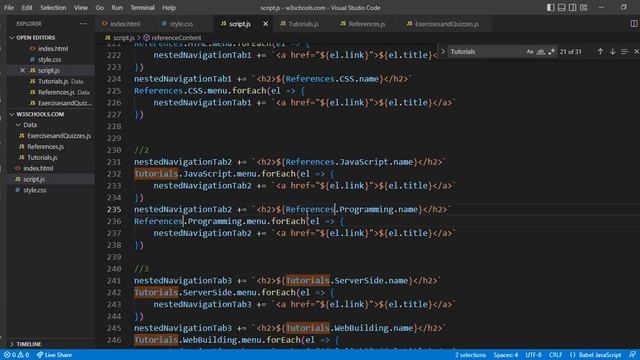This screenshot has width=640, height=360.
Task: Toggle match case in find box
Action: tap(529, 51)
